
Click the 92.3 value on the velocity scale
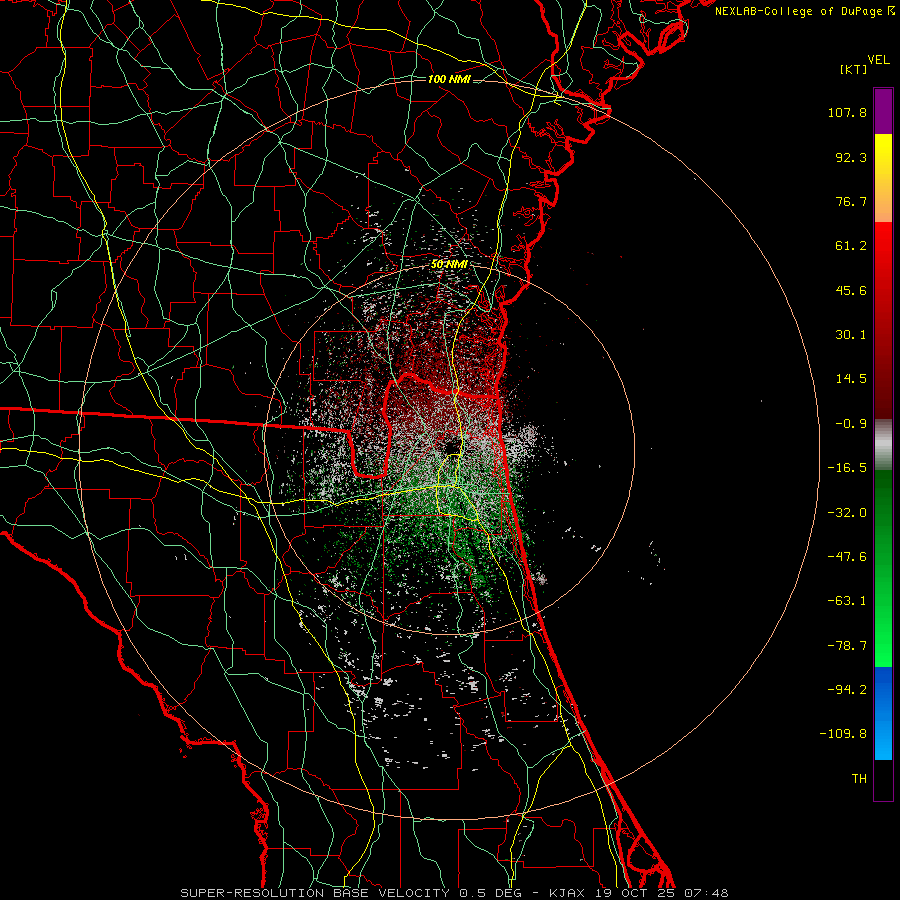851,157
